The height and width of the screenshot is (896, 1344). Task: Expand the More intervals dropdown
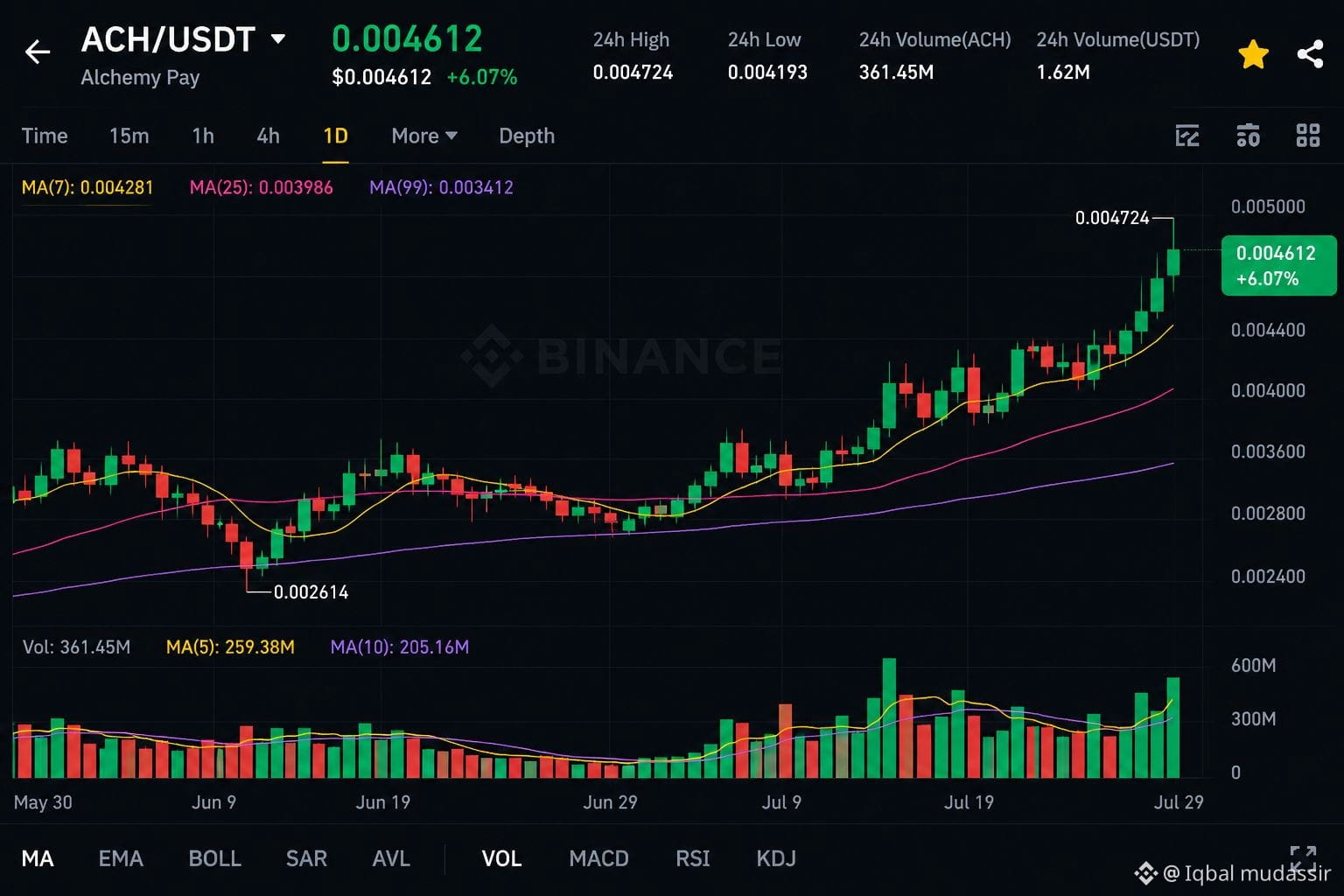[424, 136]
